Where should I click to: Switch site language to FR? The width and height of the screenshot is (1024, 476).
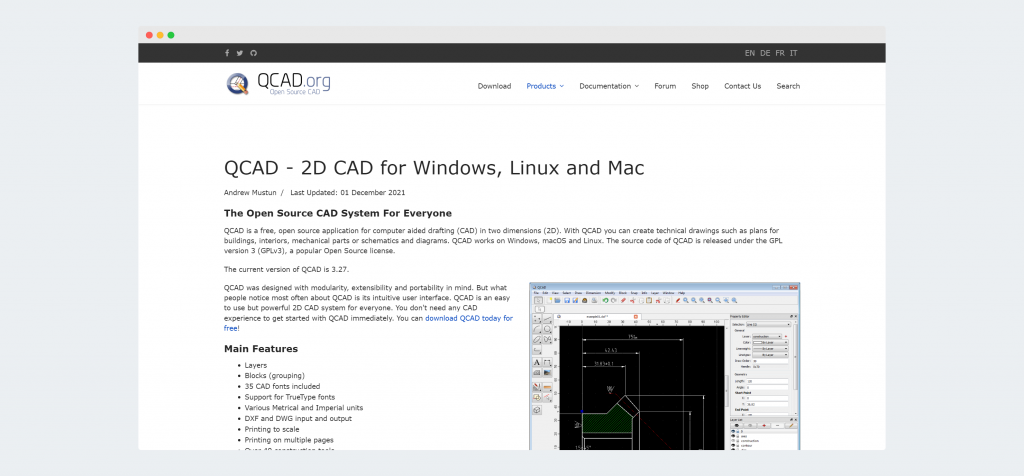point(780,53)
